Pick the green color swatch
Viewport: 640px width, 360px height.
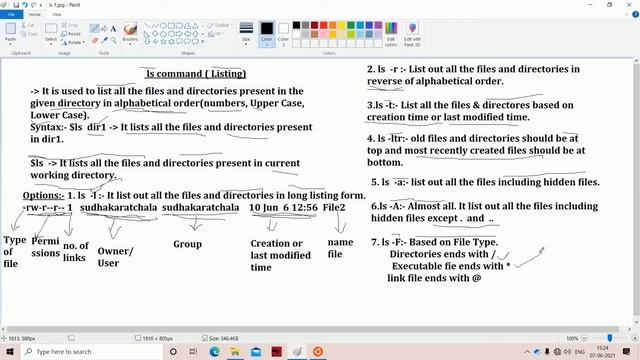(351, 25)
